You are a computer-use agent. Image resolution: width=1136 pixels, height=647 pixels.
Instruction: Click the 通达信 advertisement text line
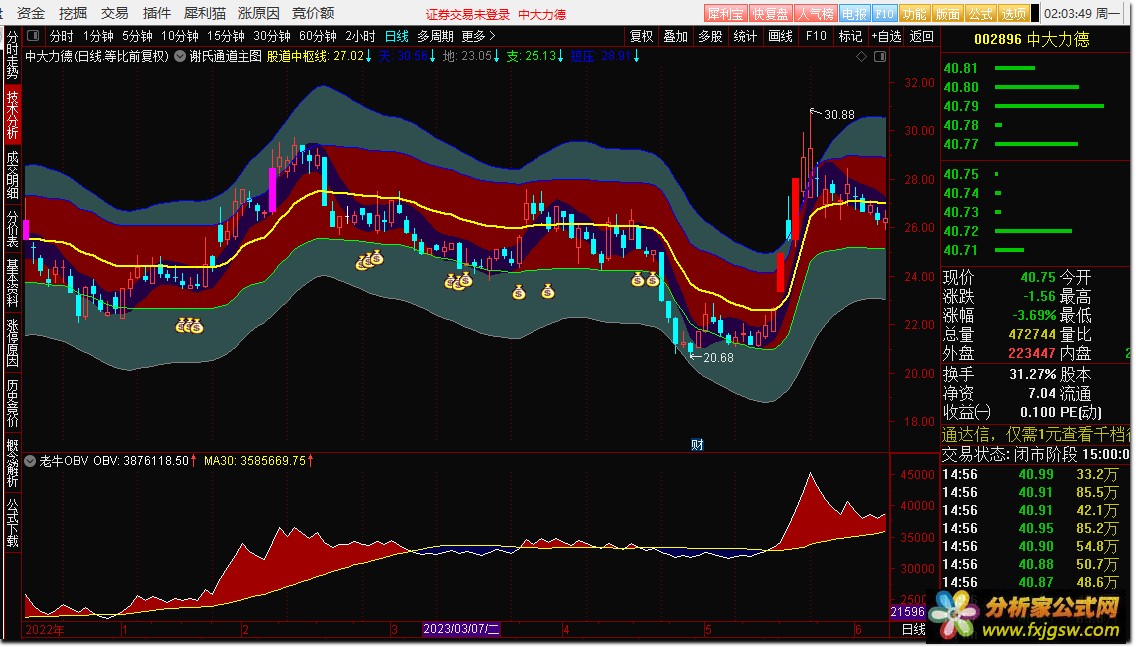coord(1035,435)
